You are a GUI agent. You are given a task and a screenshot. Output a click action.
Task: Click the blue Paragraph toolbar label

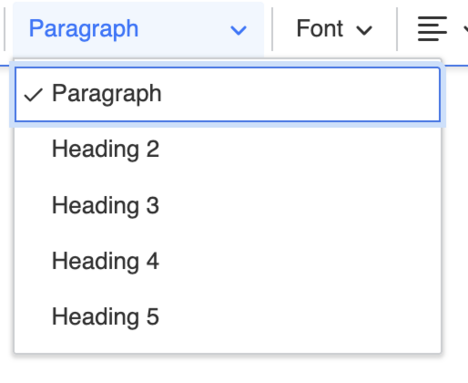coord(84,29)
